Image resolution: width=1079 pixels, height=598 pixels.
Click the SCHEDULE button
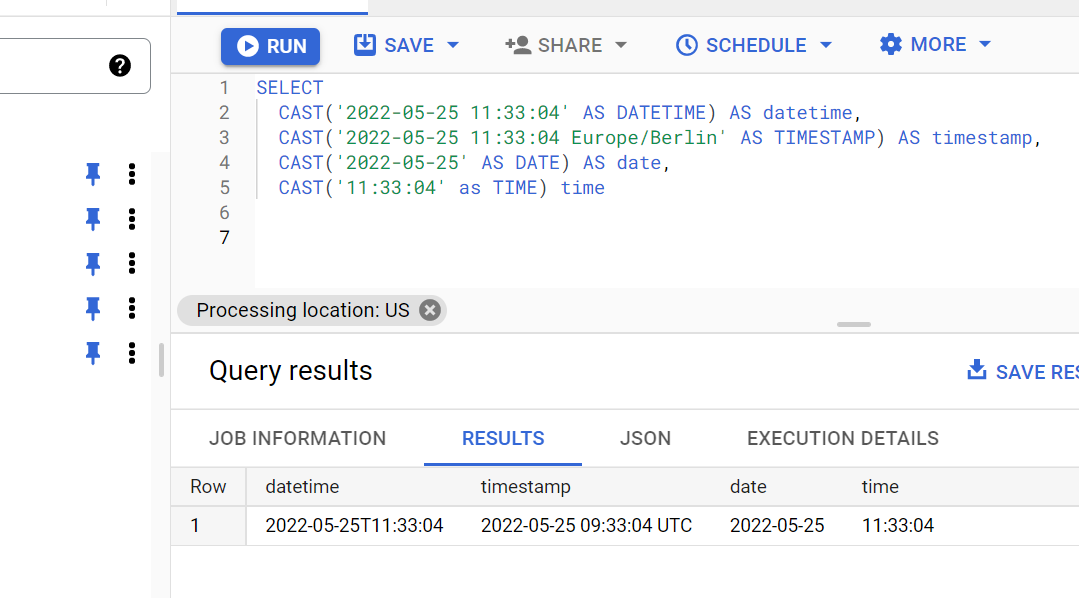[x=742, y=45]
